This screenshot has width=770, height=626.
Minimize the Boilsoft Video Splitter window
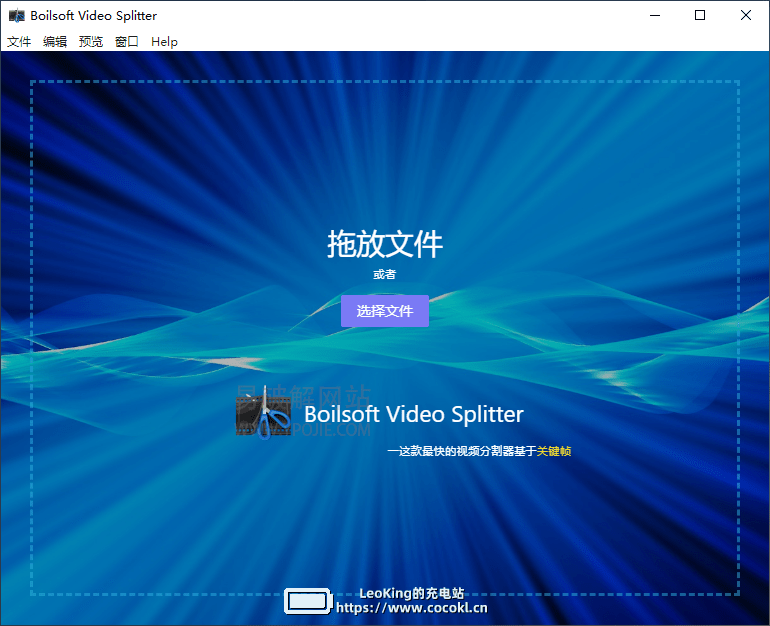coord(655,15)
